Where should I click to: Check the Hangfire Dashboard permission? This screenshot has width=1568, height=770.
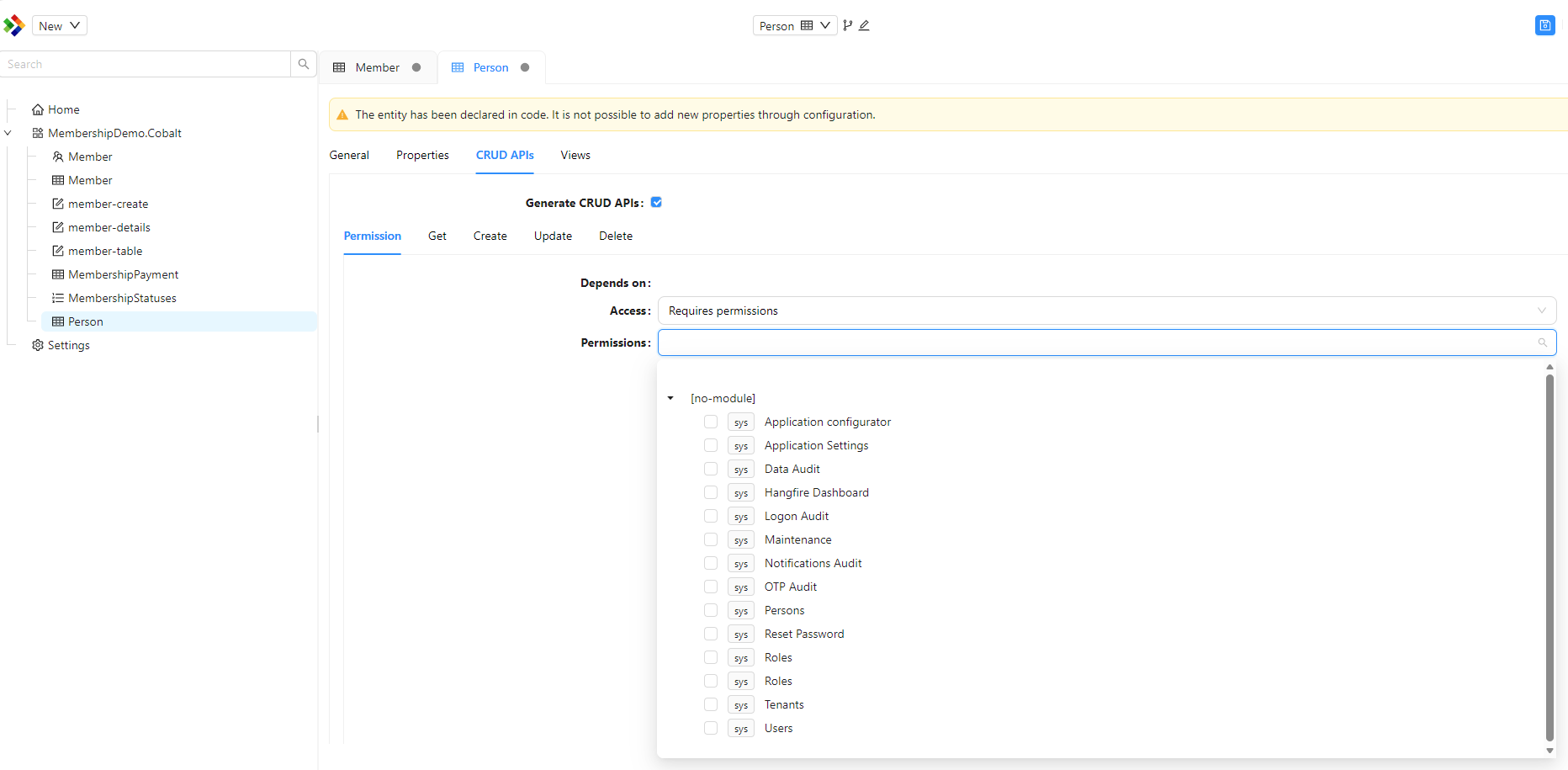(711, 492)
